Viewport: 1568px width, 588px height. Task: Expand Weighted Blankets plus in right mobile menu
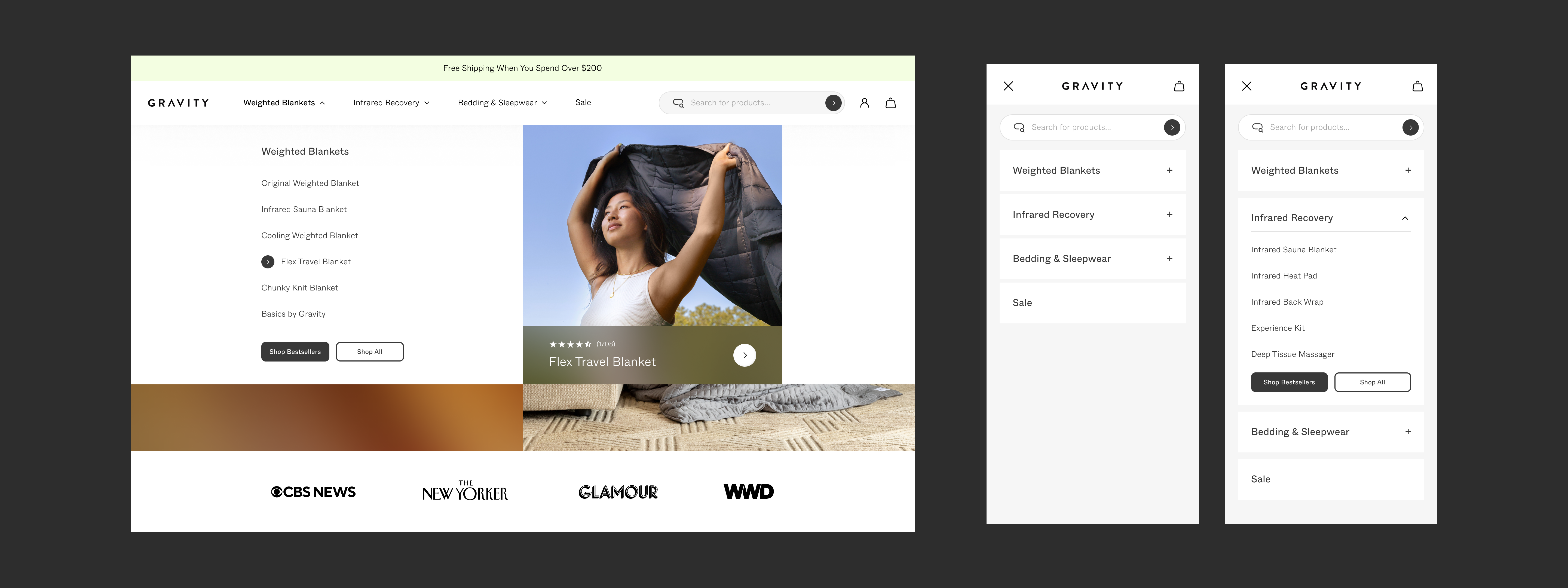pyautogui.click(x=1408, y=170)
